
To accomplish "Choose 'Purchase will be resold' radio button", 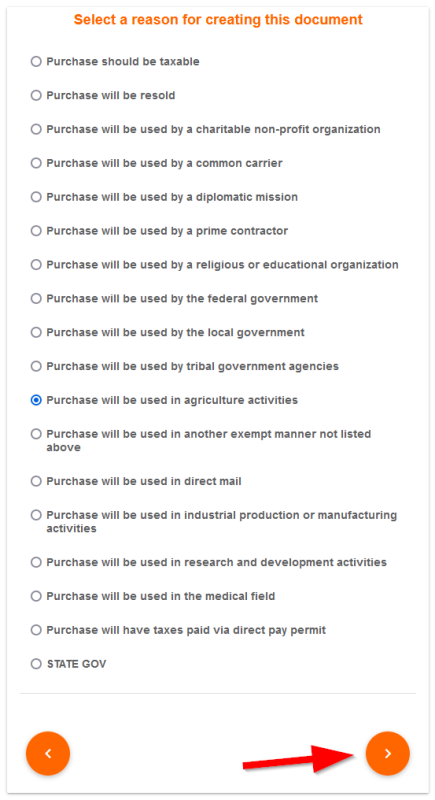I will point(36,95).
